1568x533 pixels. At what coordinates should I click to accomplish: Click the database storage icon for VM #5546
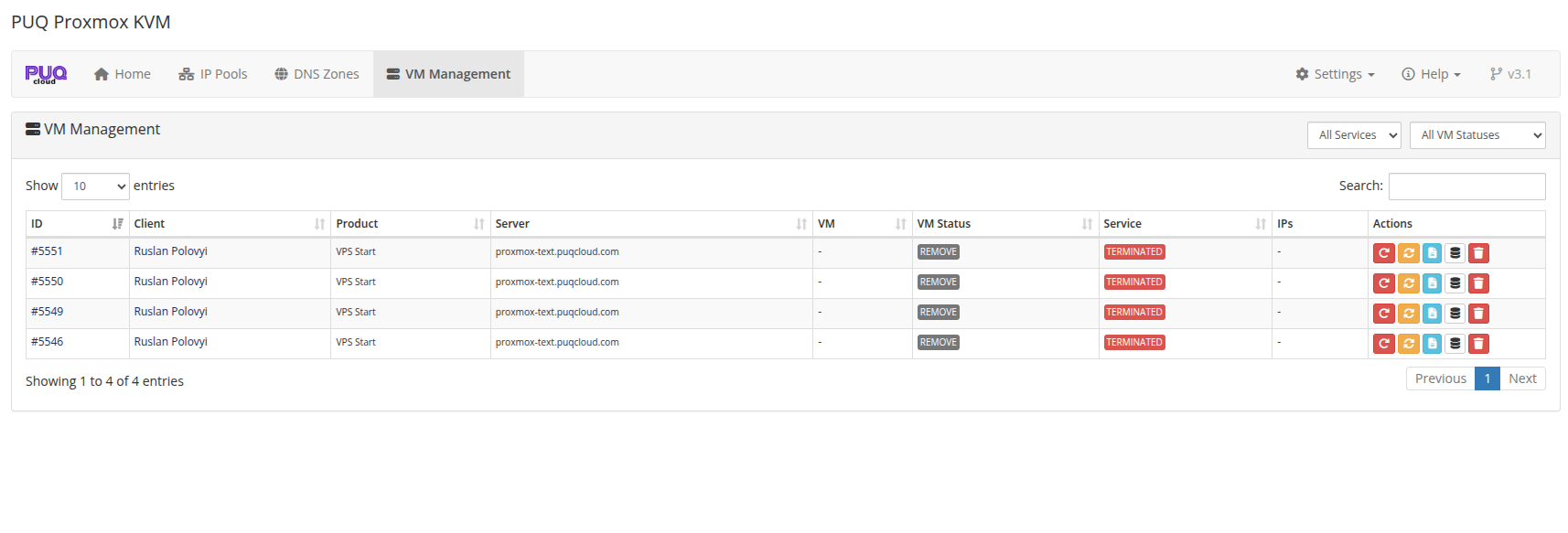[1455, 344]
